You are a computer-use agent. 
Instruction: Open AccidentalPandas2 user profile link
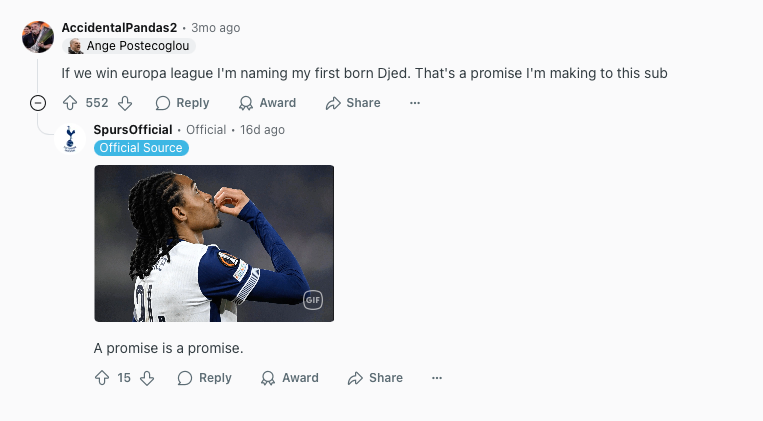click(x=119, y=28)
